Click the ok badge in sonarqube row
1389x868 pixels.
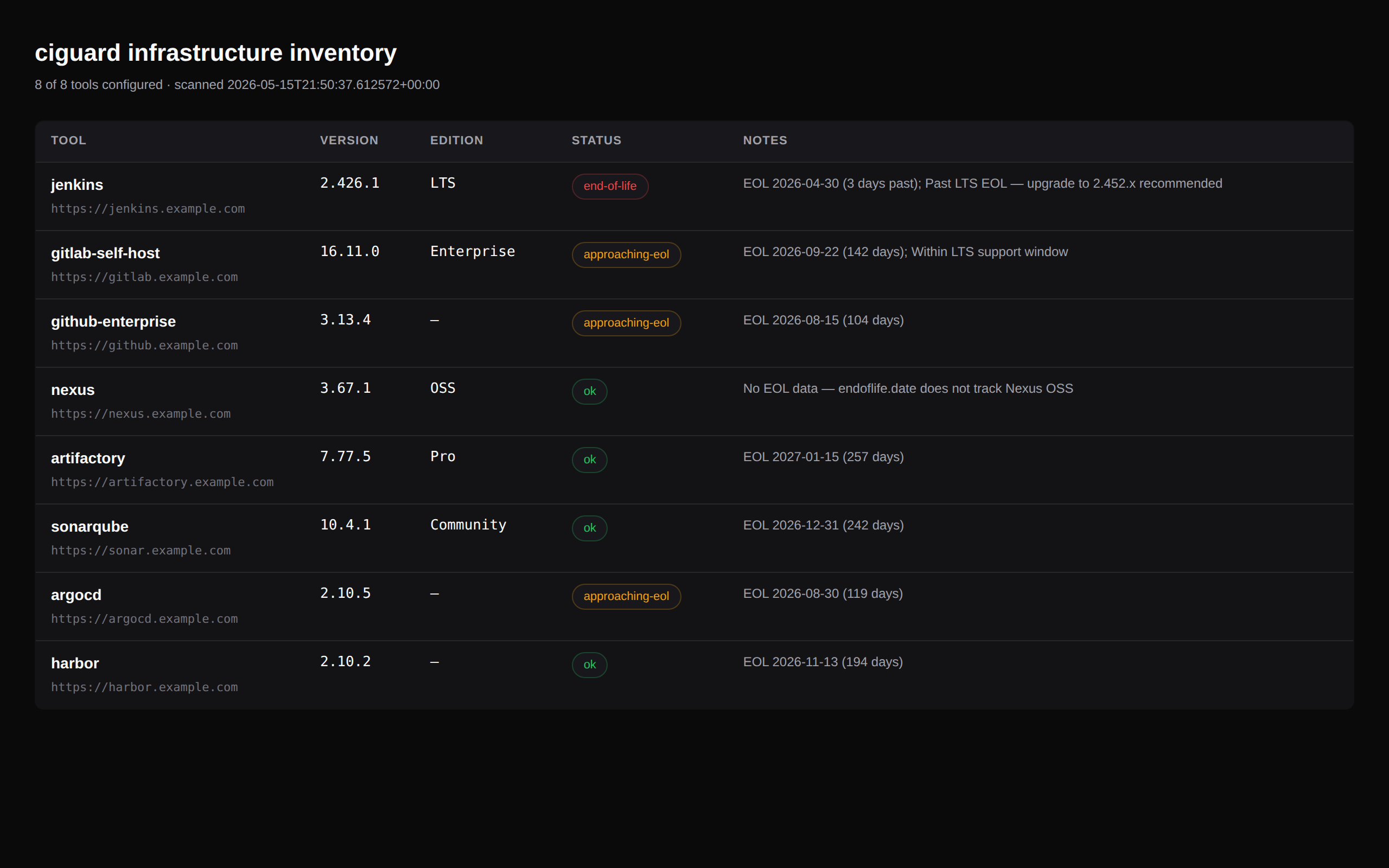pos(589,527)
